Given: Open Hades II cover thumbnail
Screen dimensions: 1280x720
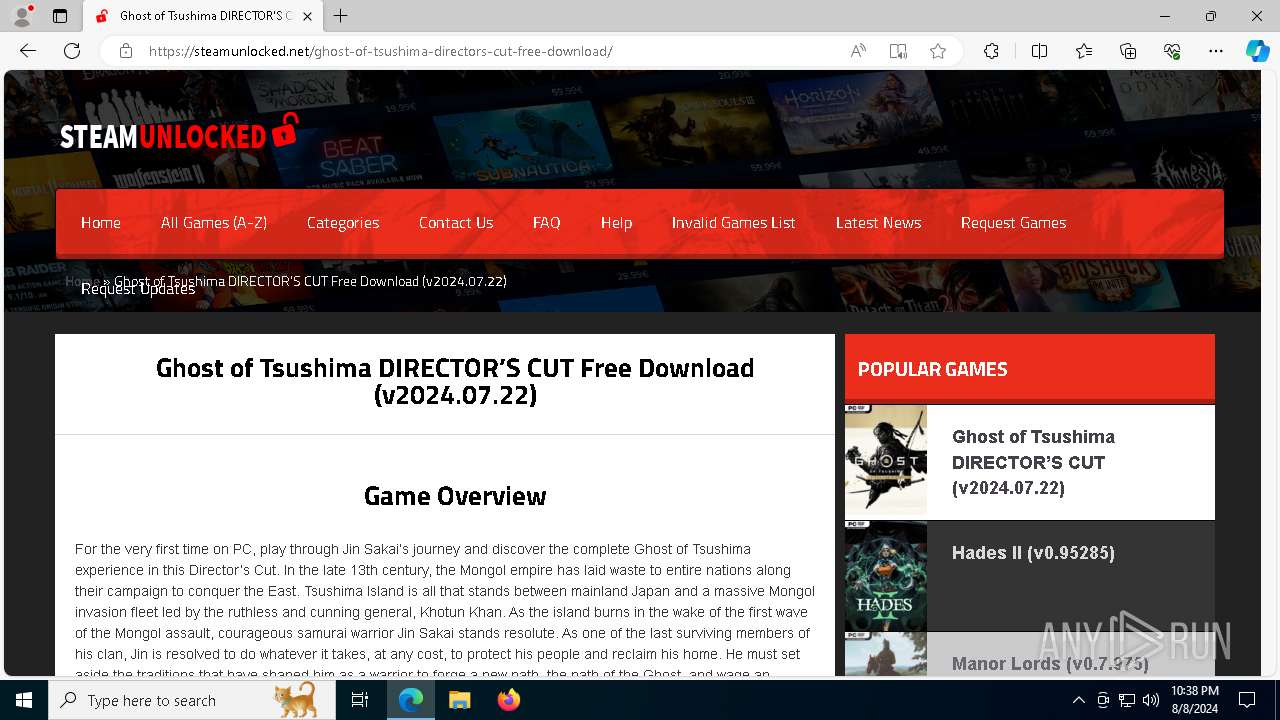Looking at the screenshot, I should tap(886, 576).
